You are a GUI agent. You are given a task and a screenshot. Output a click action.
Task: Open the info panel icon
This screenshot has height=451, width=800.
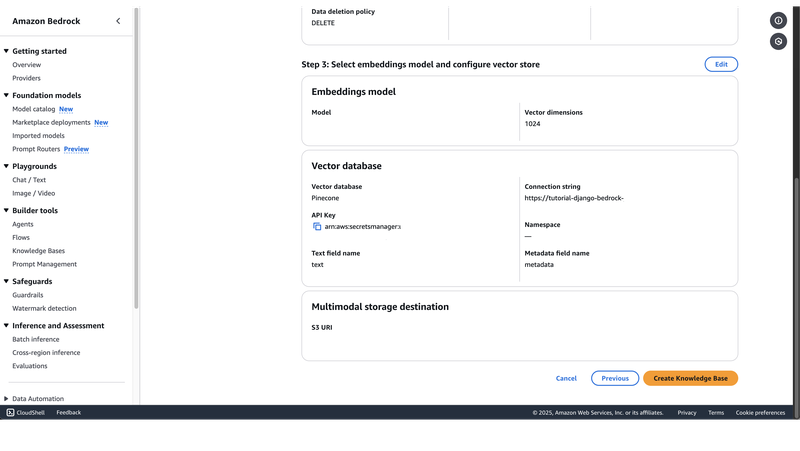(778, 20)
